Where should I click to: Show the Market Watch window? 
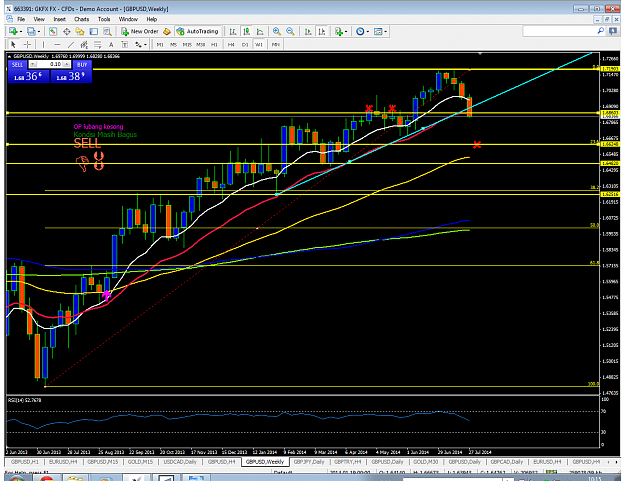(x=53, y=31)
